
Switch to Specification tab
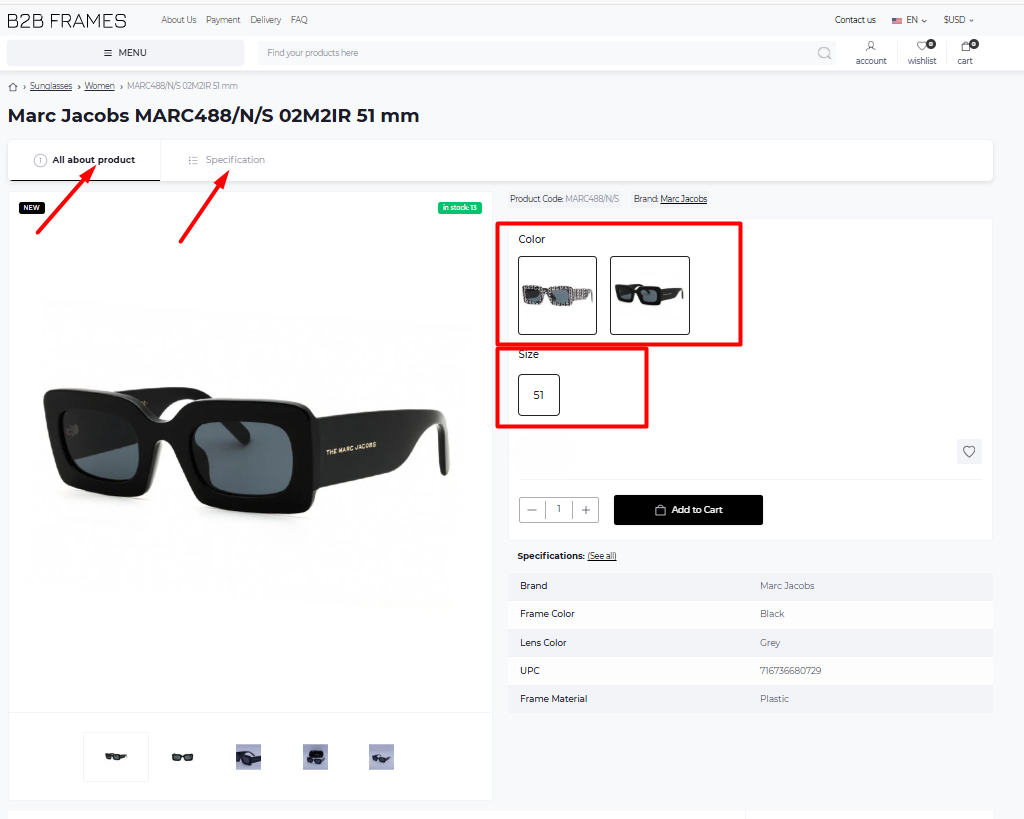point(226,160)
